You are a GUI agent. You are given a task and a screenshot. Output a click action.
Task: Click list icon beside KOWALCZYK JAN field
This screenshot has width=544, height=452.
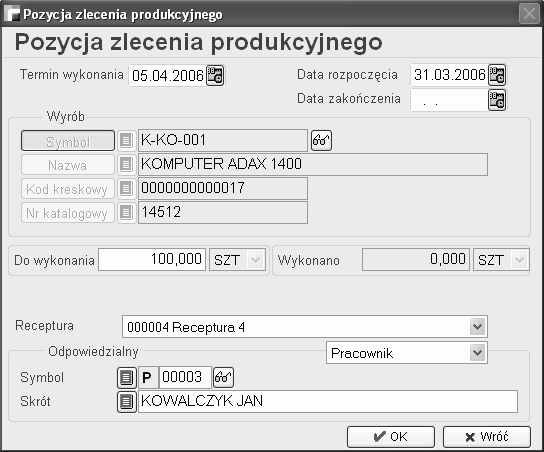click(x=126, y=402)
